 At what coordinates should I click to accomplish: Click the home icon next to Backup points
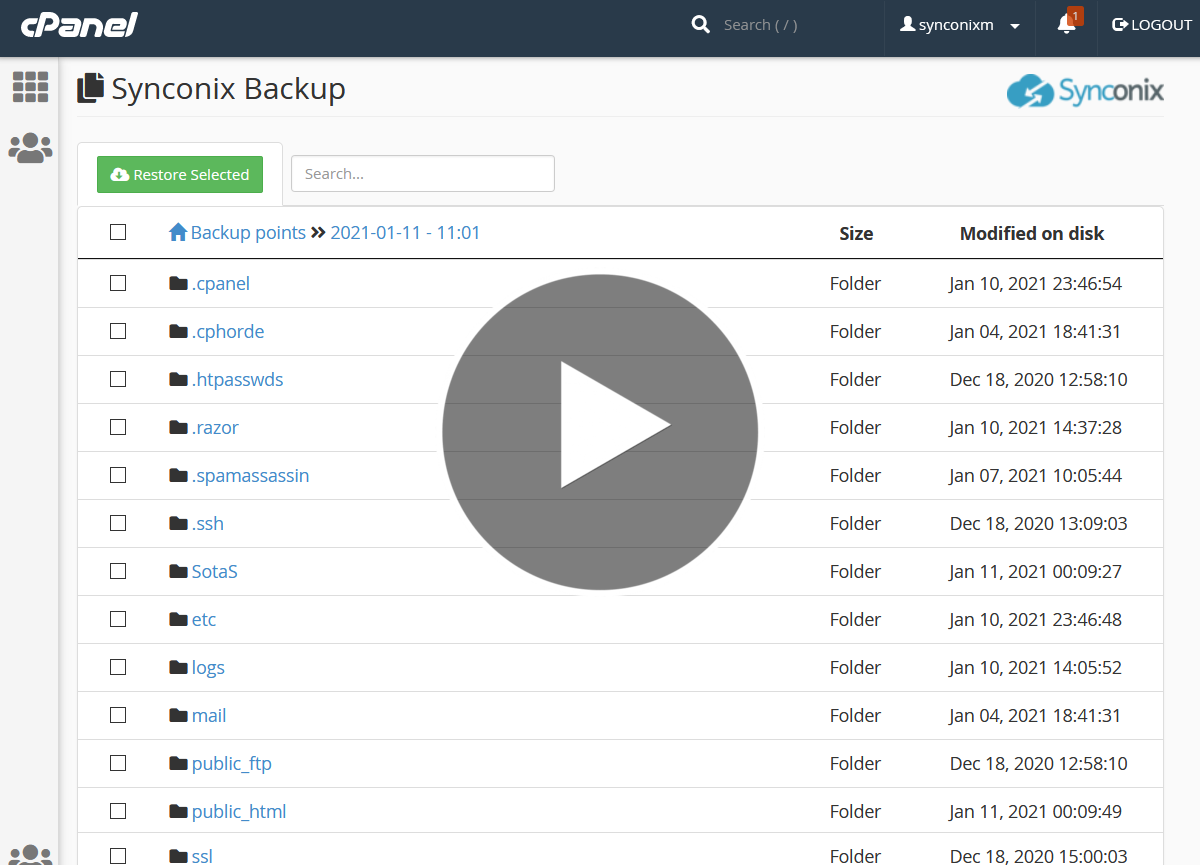click(177, 232)
